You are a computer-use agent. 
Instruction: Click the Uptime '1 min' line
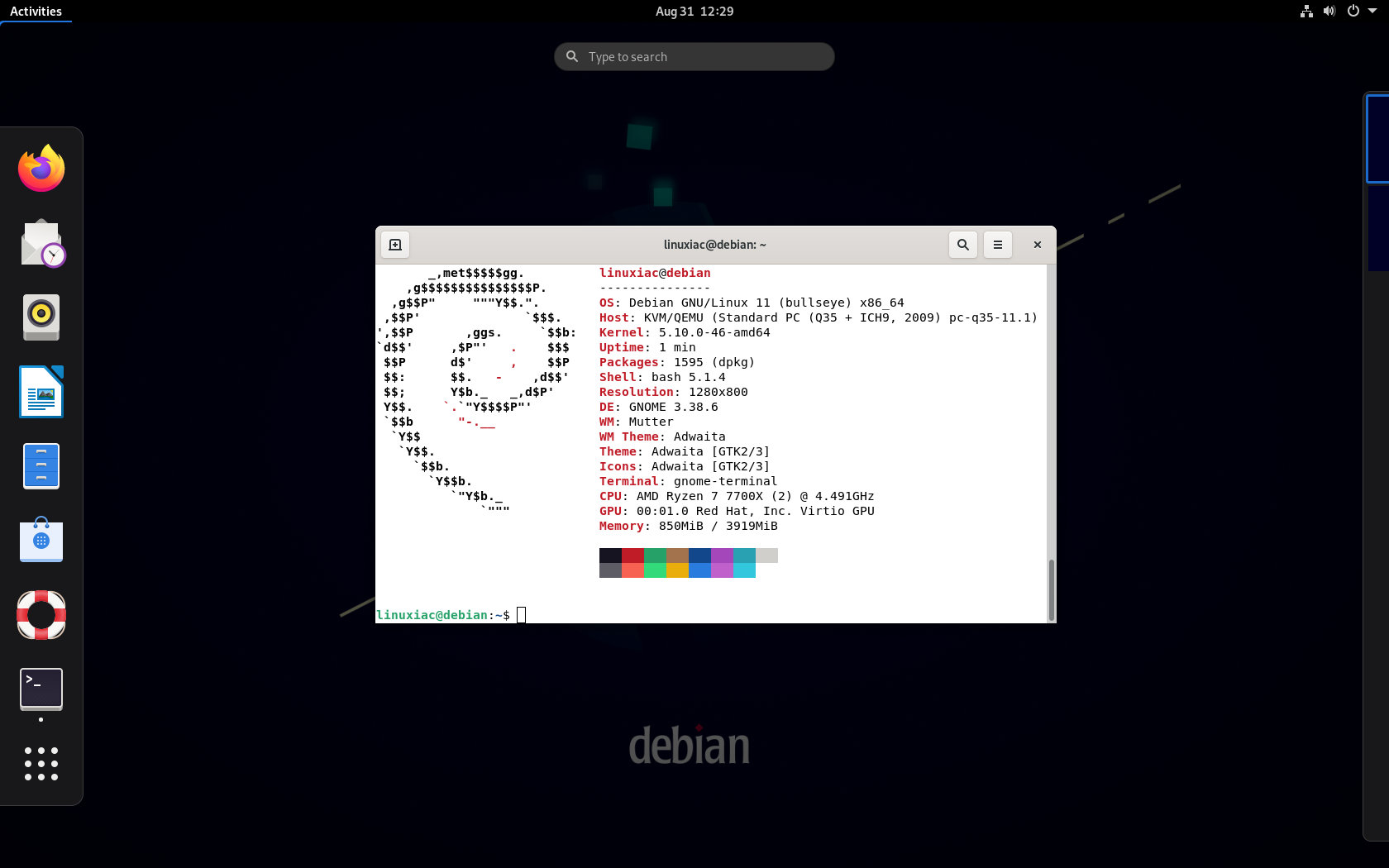click(x=647, y=348)
